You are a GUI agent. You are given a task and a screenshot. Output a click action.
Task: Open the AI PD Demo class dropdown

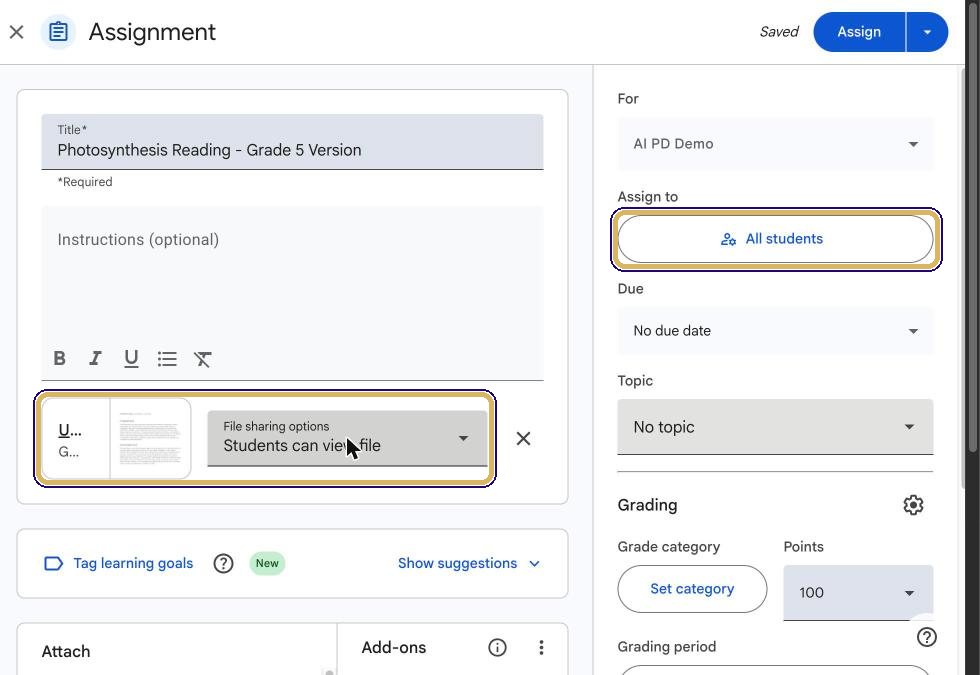tap(775, 144)
